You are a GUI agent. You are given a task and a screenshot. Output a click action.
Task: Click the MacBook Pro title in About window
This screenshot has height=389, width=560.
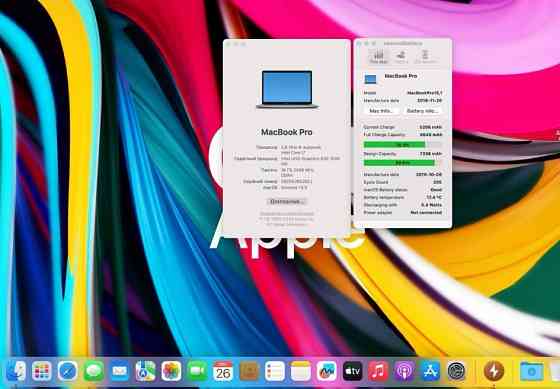click(x=287, y=132)
